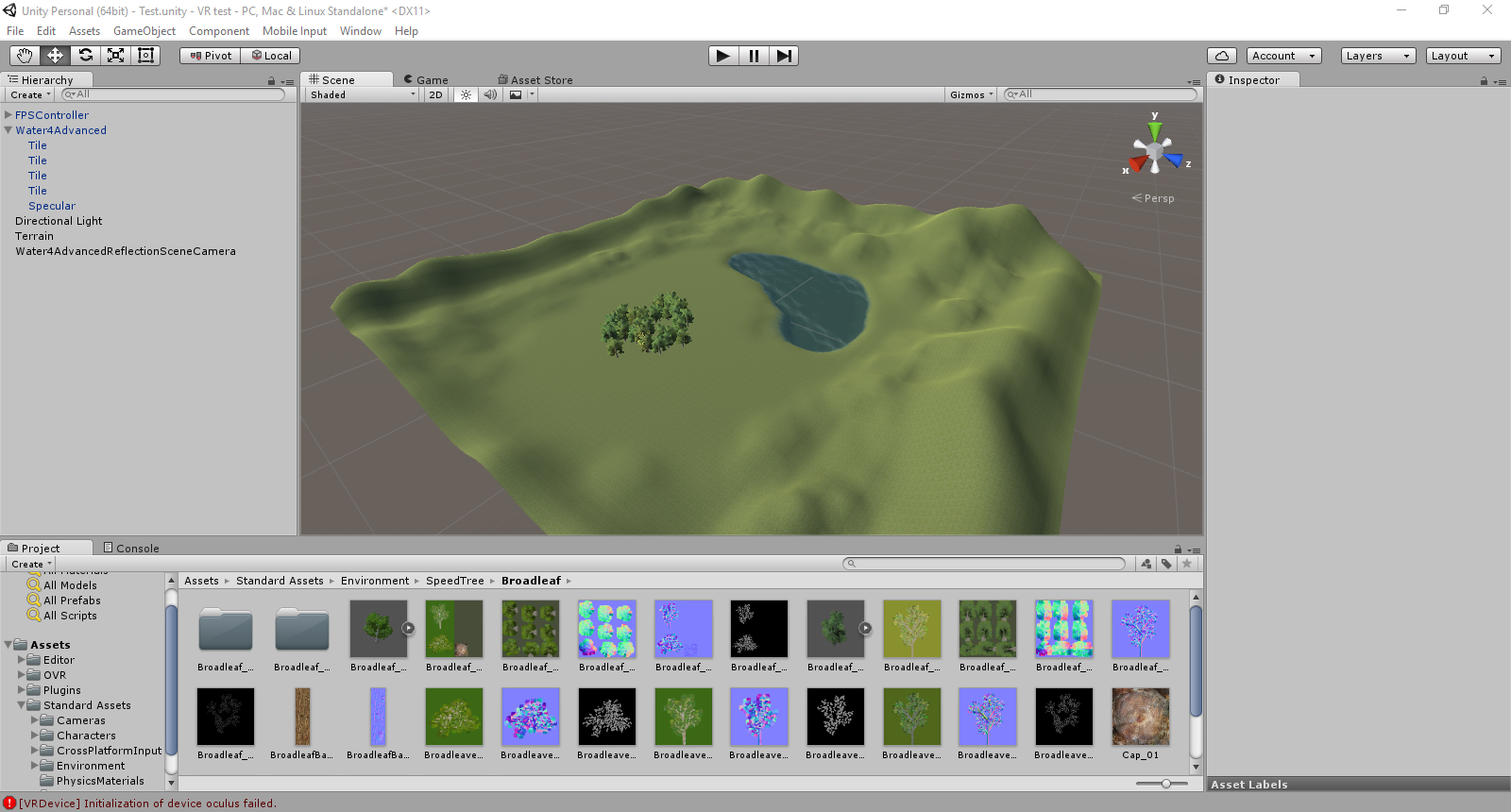1511x812 pixels.
Task: Select the Rect transform tool
Action: coord(145,56)
